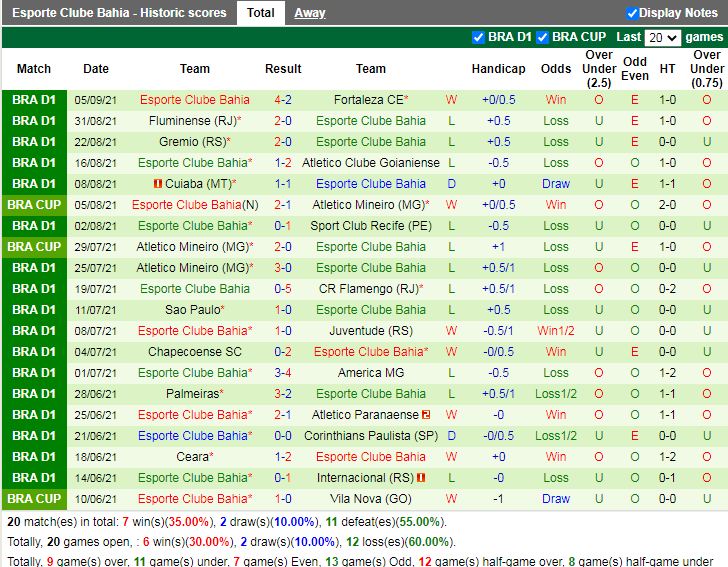Viewport: 728px width, 567px height.
Task: Select the BRA CUP label on 05/08/21 row
Action: point(34,205)
